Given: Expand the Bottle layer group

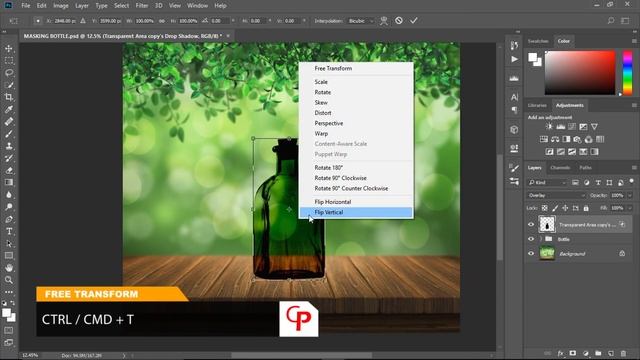Looking at the screenshot, I should click(541, 239).
